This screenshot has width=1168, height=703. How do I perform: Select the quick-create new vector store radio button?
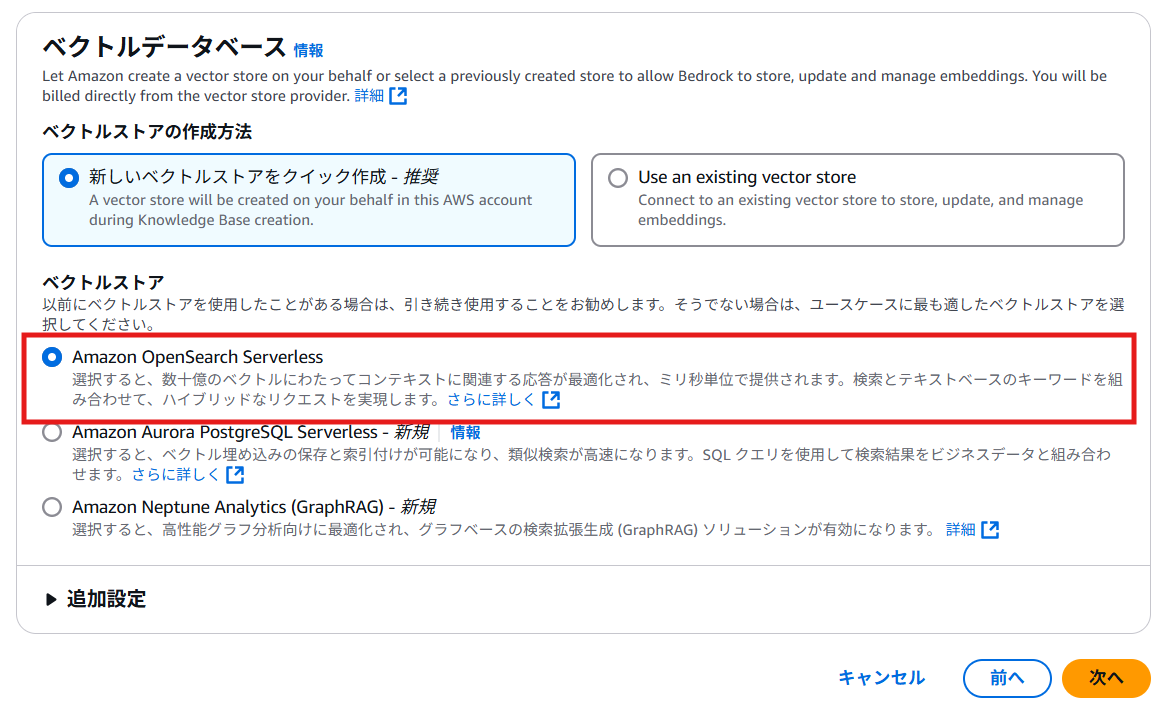click(x=69, y=178)
